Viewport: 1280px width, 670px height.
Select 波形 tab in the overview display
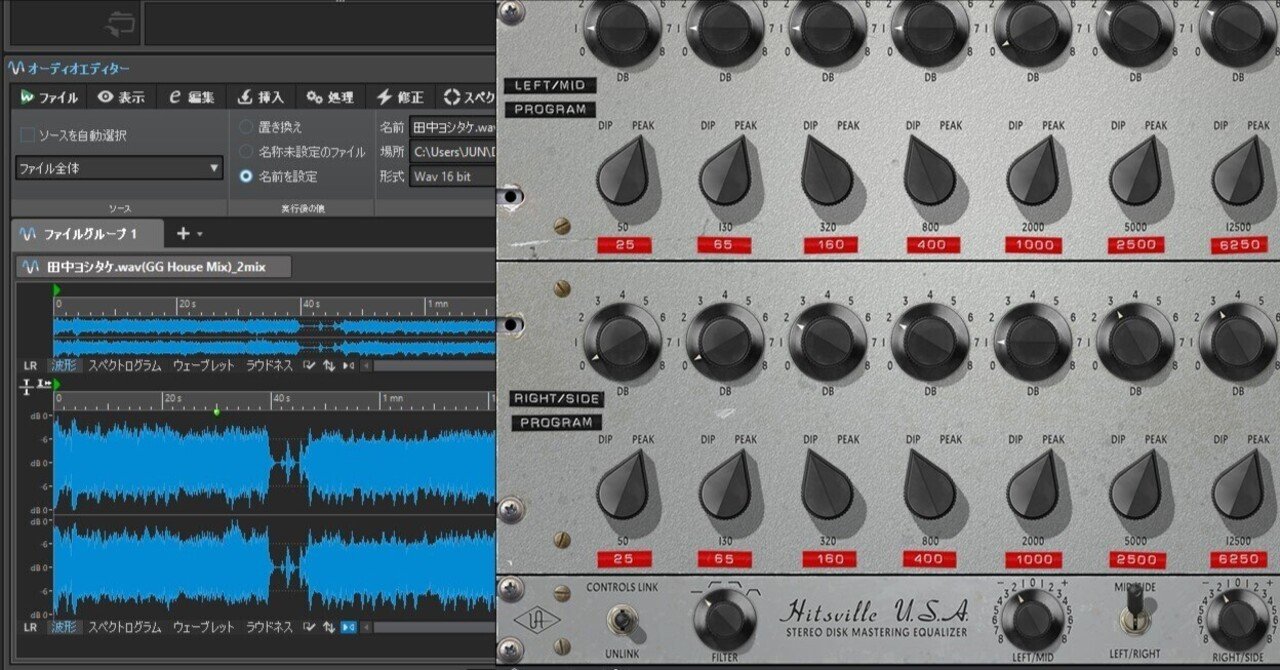click(64, 366)
